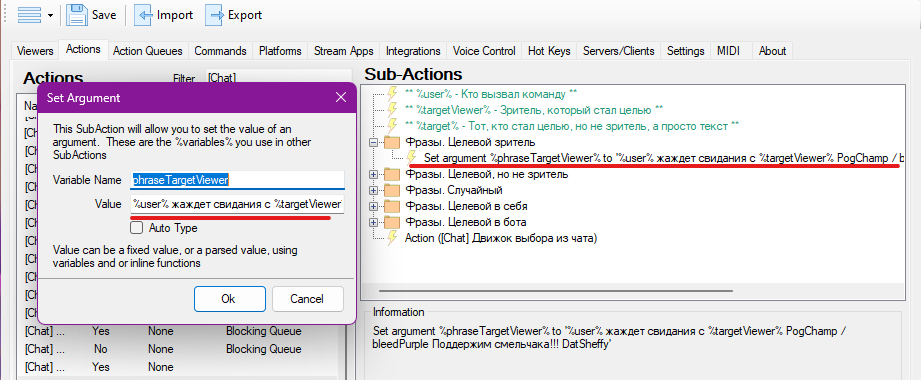Click the Information text about %phraseTargetViewer%
The image size is (921, 380).
coord(609,338)
